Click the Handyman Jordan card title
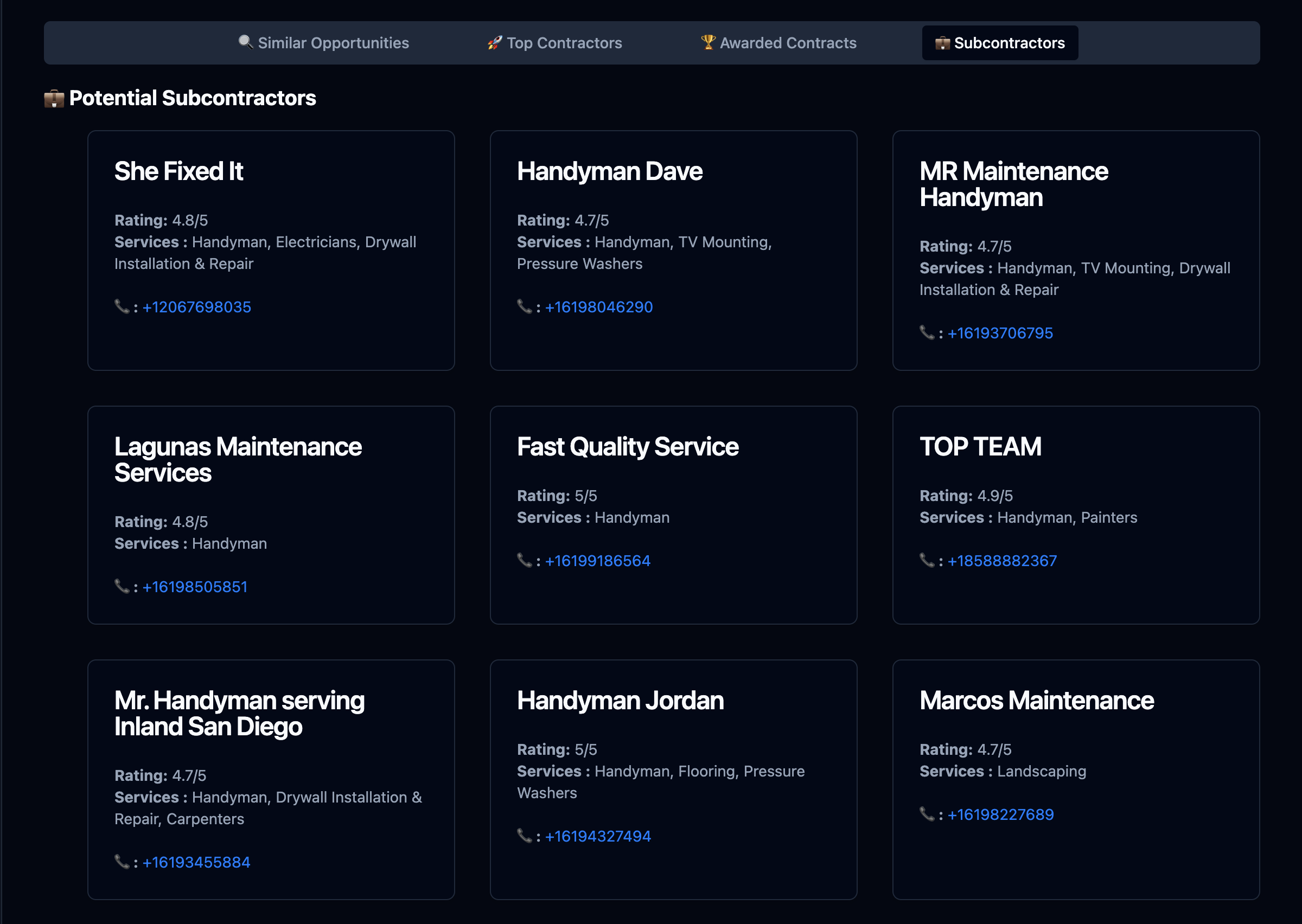The height and width of the screenshot is (924, 1302). (x=620, y=701)
